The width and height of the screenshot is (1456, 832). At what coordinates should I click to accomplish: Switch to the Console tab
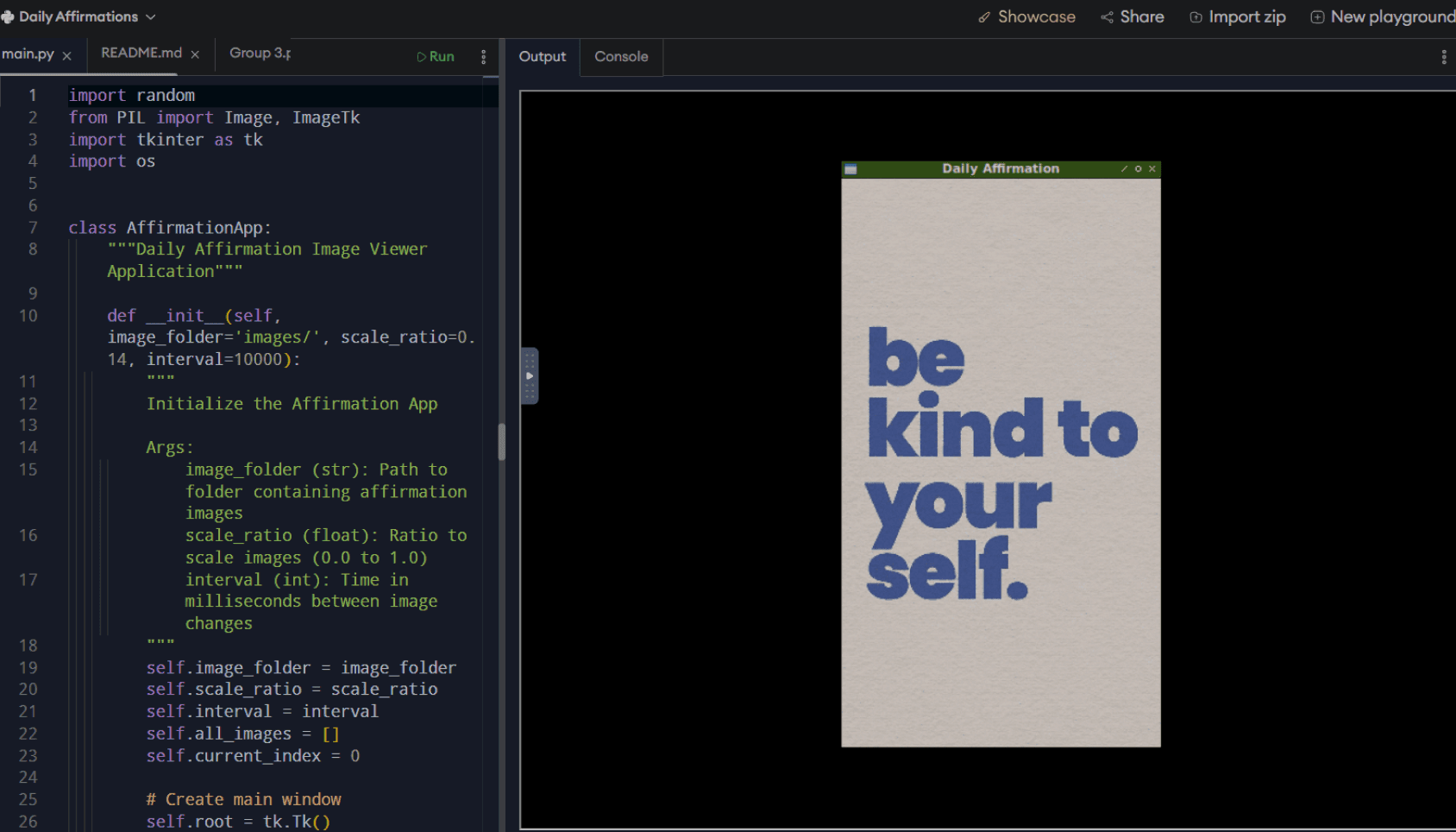coord(621,56)
